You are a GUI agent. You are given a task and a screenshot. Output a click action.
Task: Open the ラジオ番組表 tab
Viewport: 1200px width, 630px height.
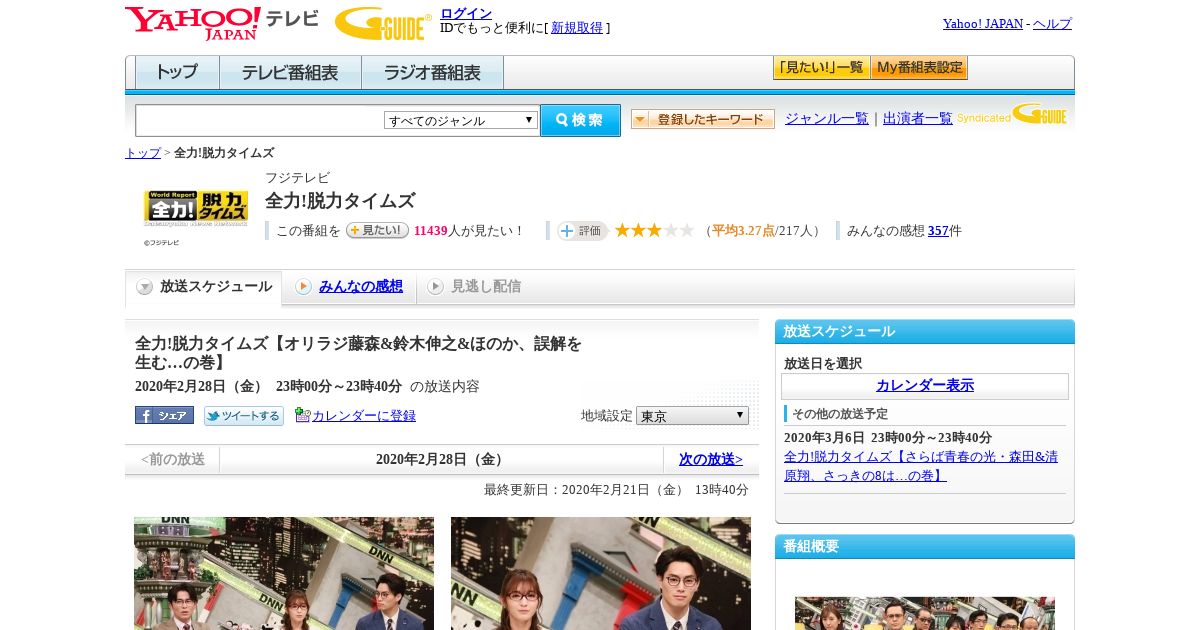(432, 73)
